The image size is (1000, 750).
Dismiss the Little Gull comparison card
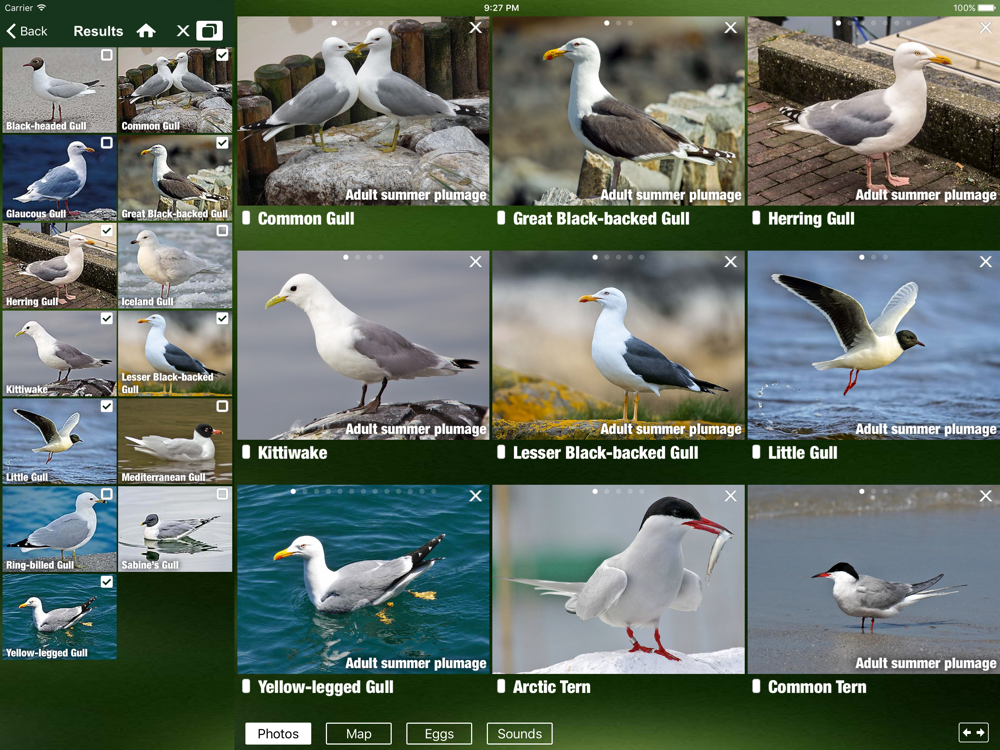[x=986, y=261]
